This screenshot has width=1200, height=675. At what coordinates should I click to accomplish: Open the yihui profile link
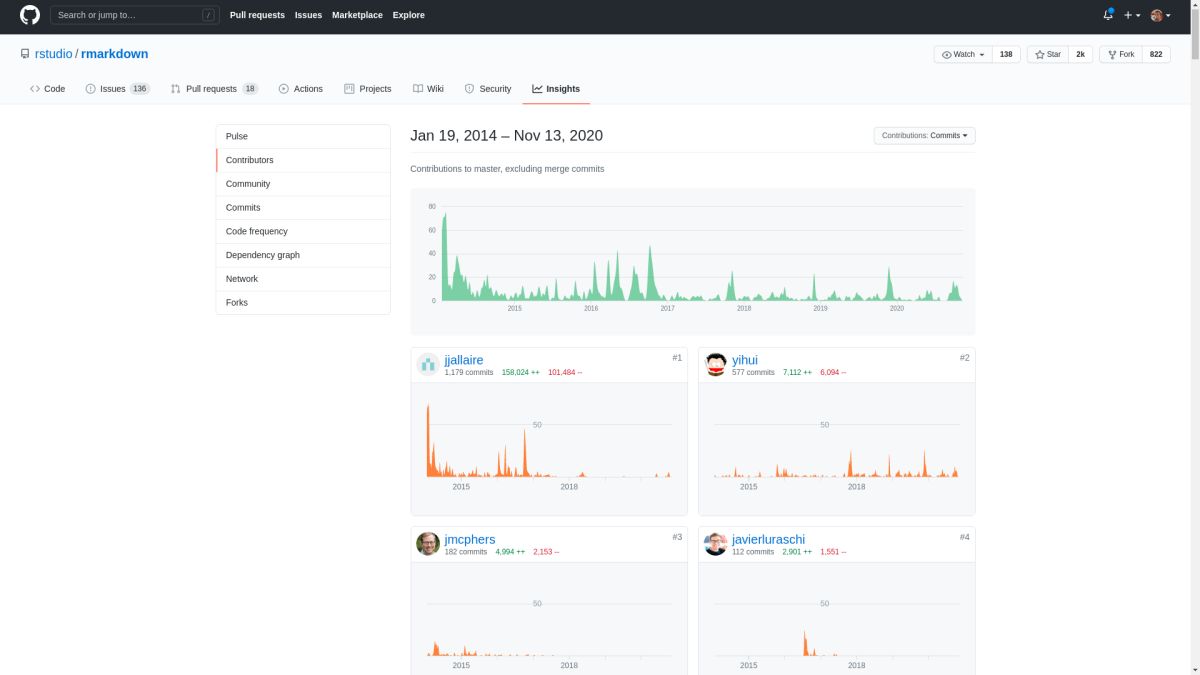745,360
